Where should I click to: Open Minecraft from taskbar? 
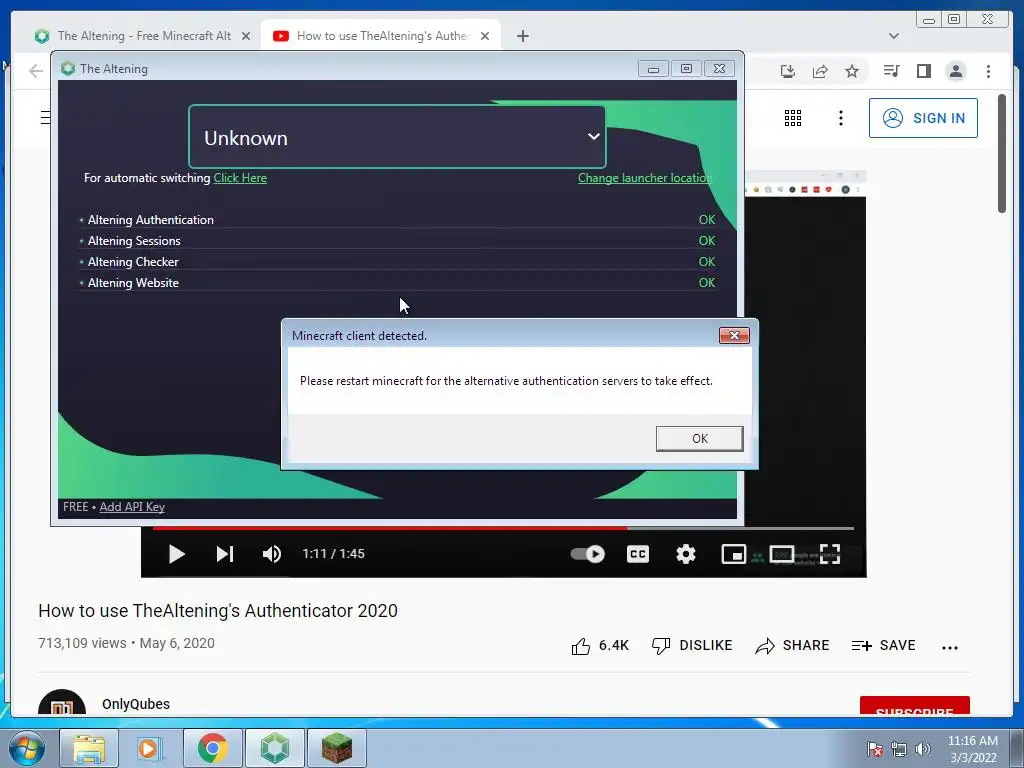(336, 748)
